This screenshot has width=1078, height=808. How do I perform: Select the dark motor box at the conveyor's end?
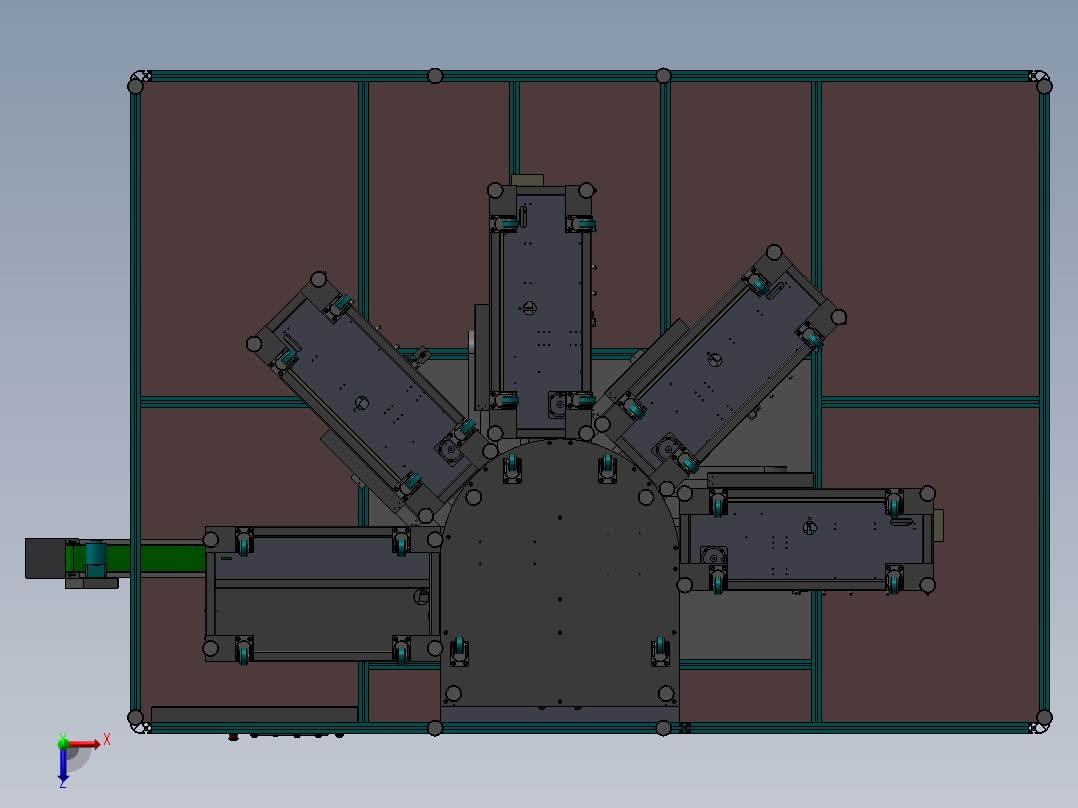click(45, 558)
